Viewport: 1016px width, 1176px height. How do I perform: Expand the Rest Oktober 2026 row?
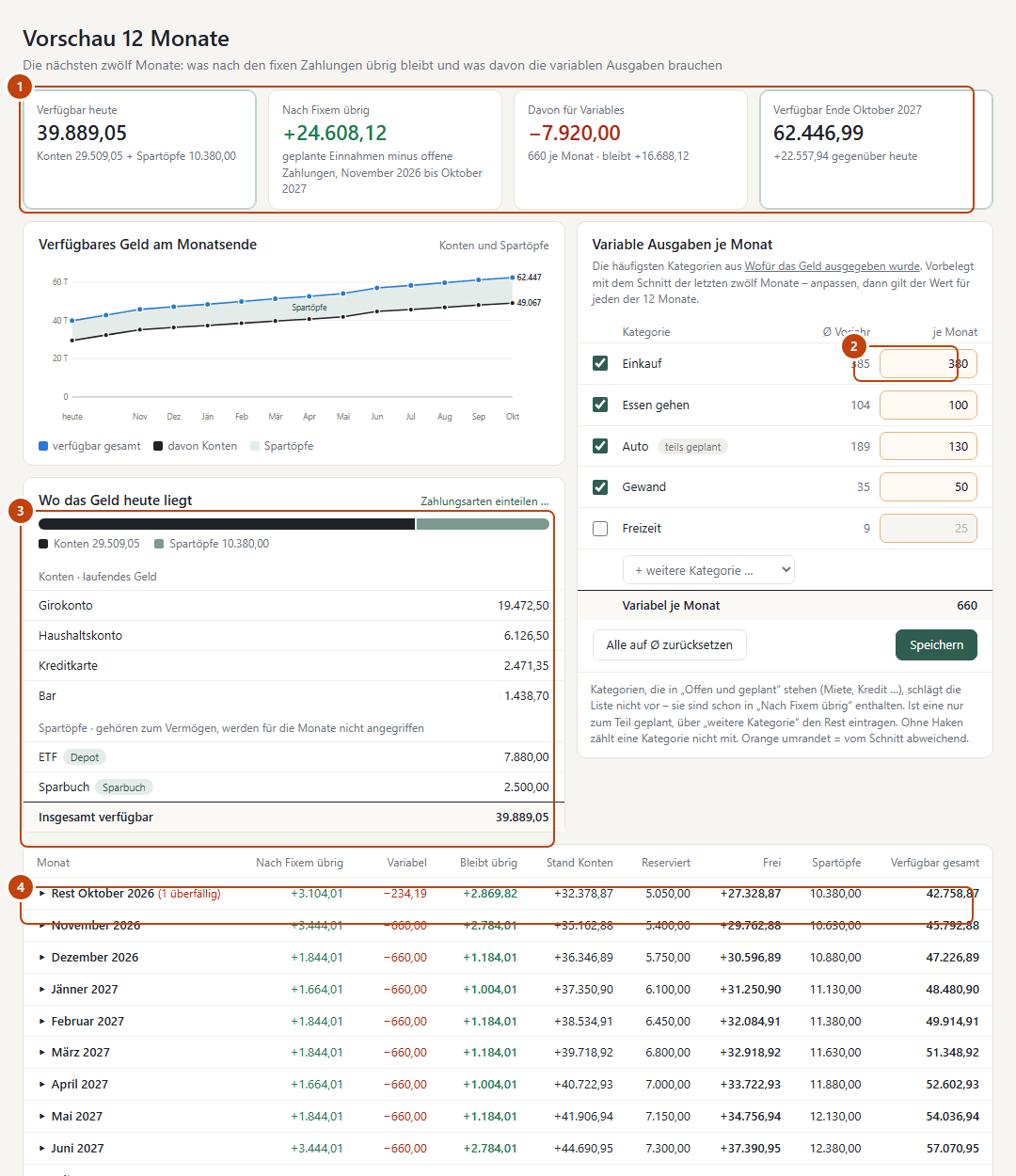pyautogui.click(x=42, y=894)
